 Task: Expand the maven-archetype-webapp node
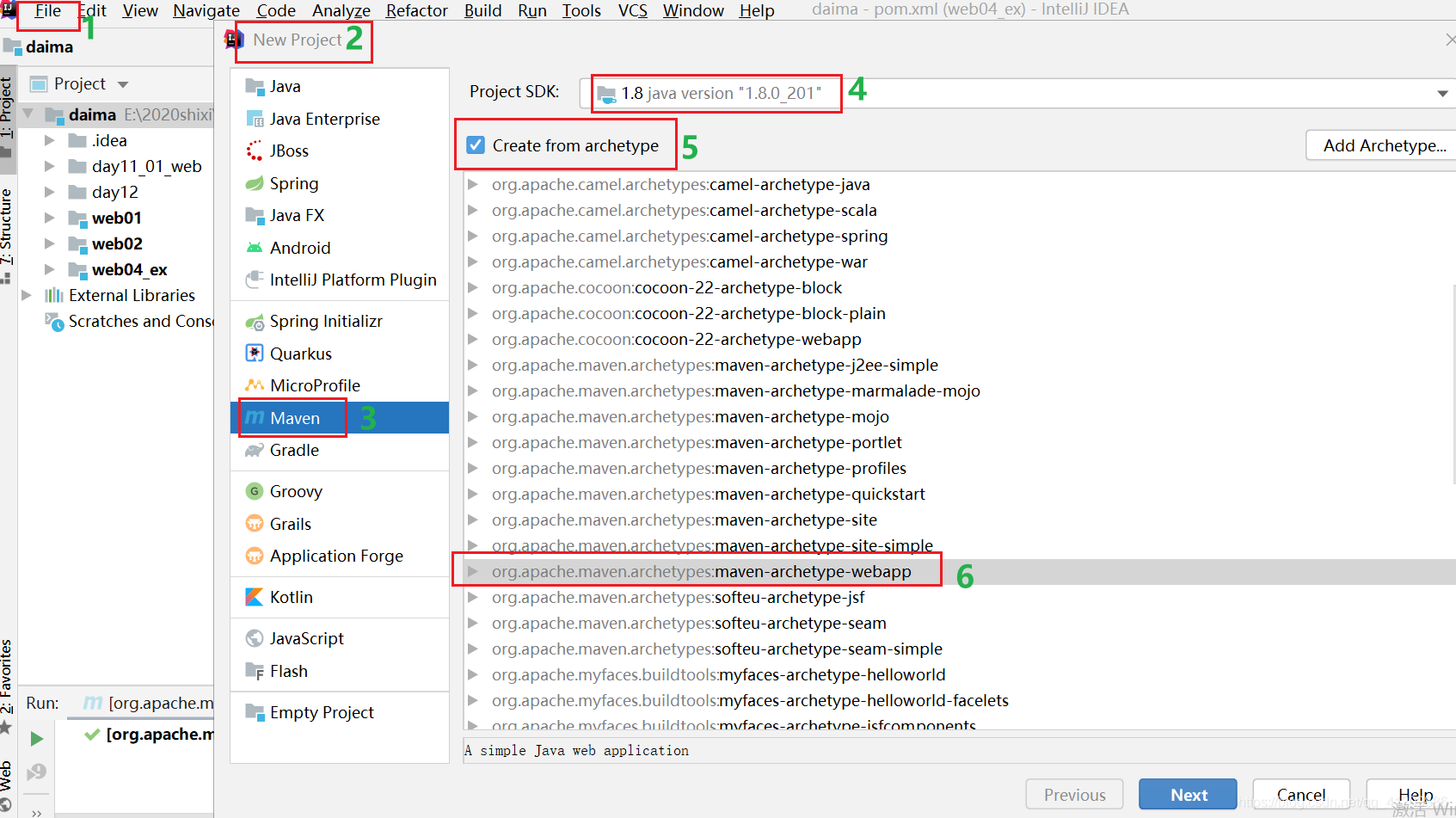473,571
